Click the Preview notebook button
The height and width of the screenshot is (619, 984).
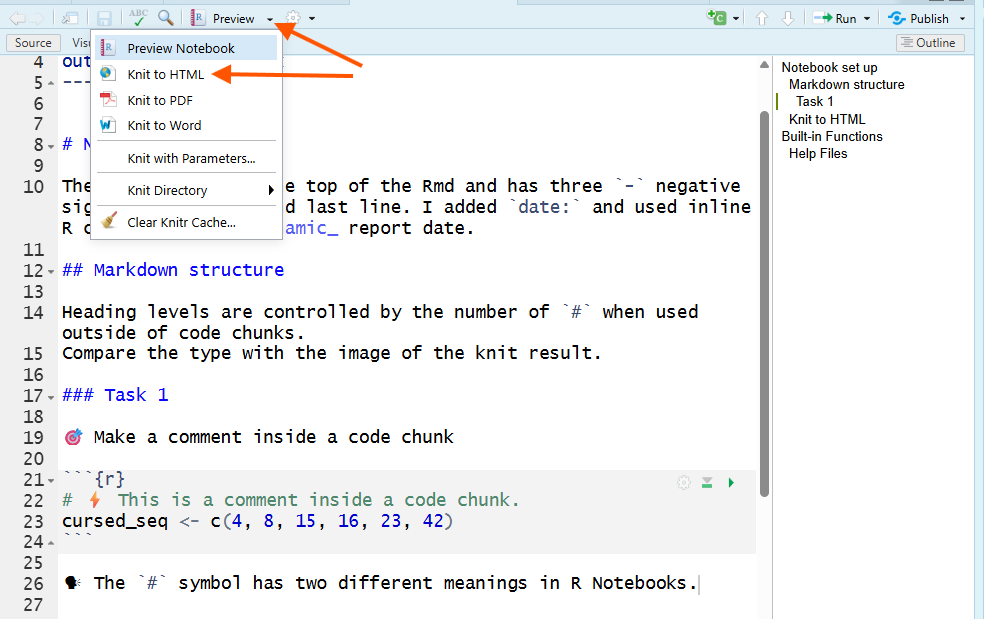223,18
